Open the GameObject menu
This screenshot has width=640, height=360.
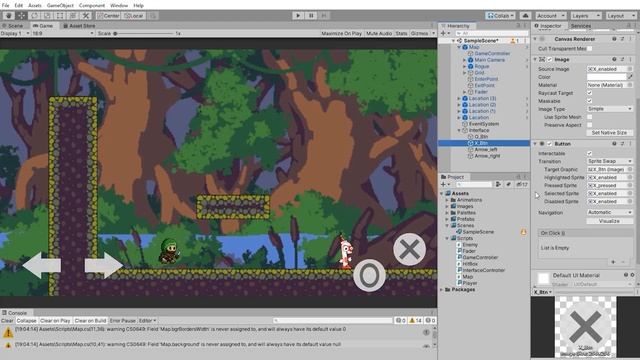coord(60,5)
